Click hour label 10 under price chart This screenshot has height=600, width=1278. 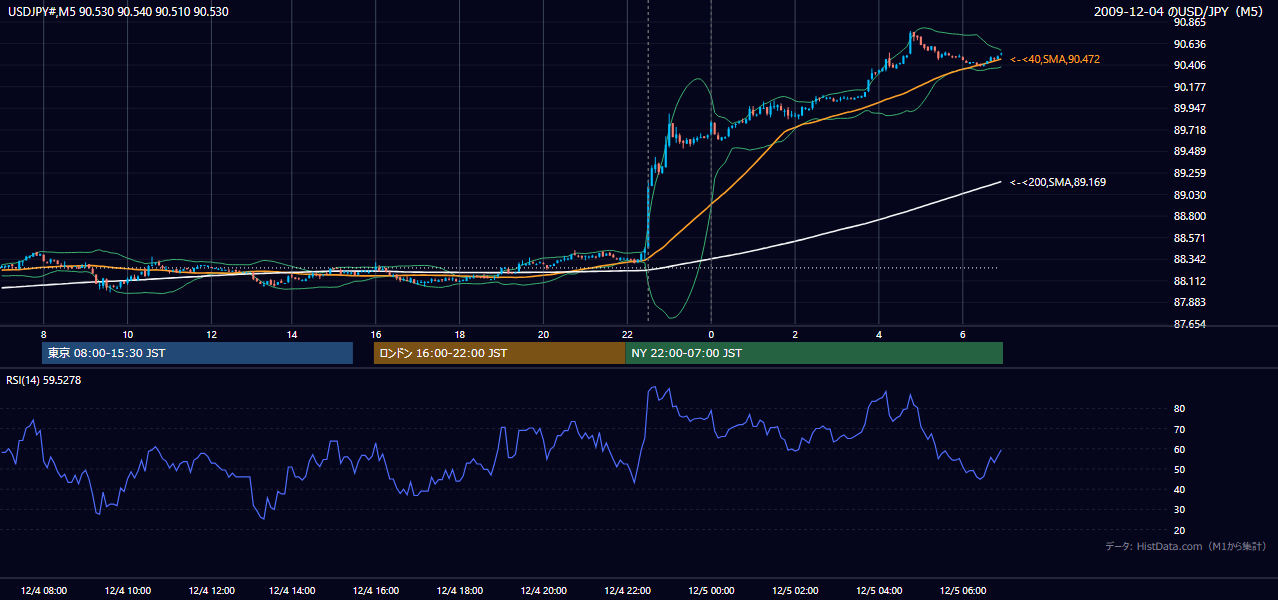tap(127, 334)
